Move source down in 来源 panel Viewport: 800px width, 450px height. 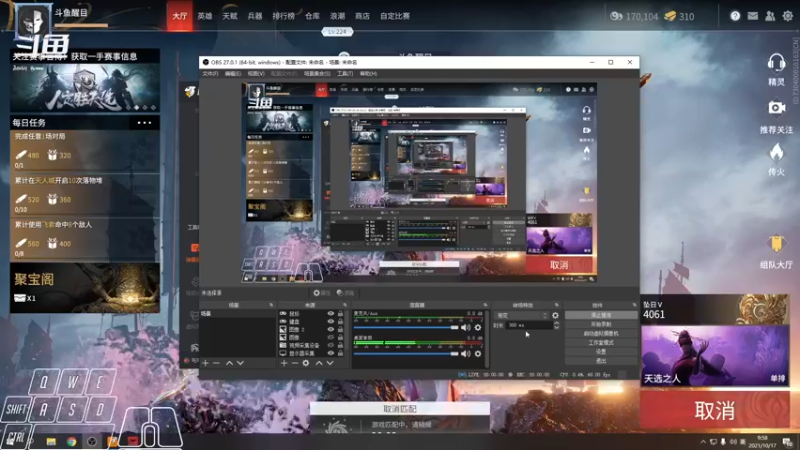[x=330, y=363]
